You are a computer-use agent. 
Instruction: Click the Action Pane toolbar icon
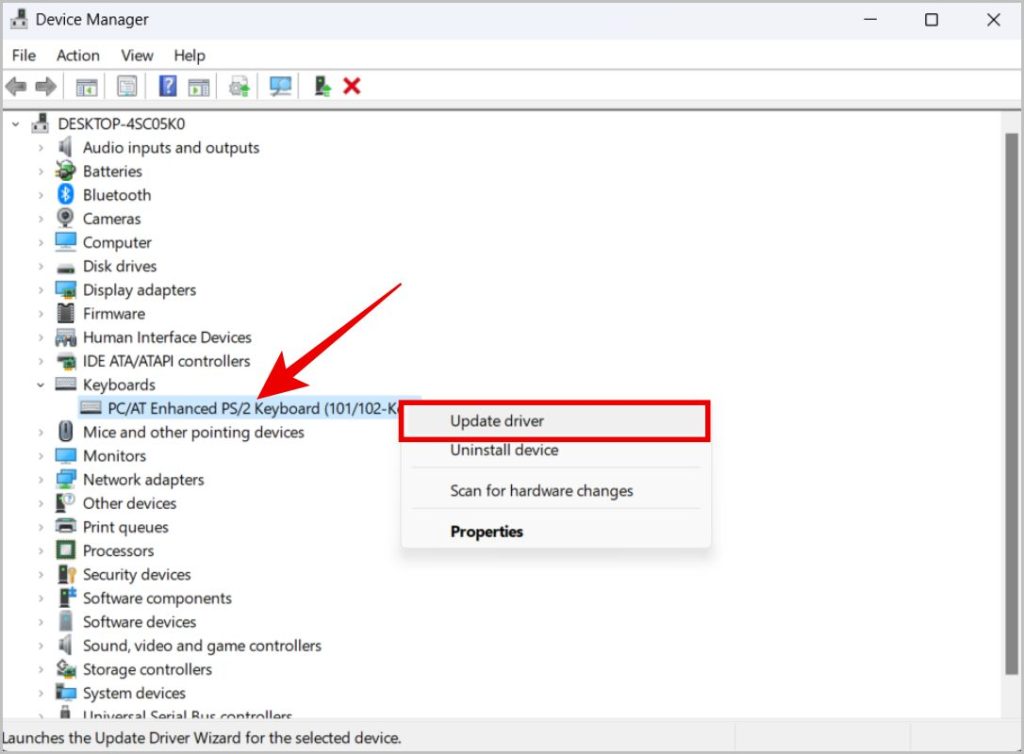199,86
